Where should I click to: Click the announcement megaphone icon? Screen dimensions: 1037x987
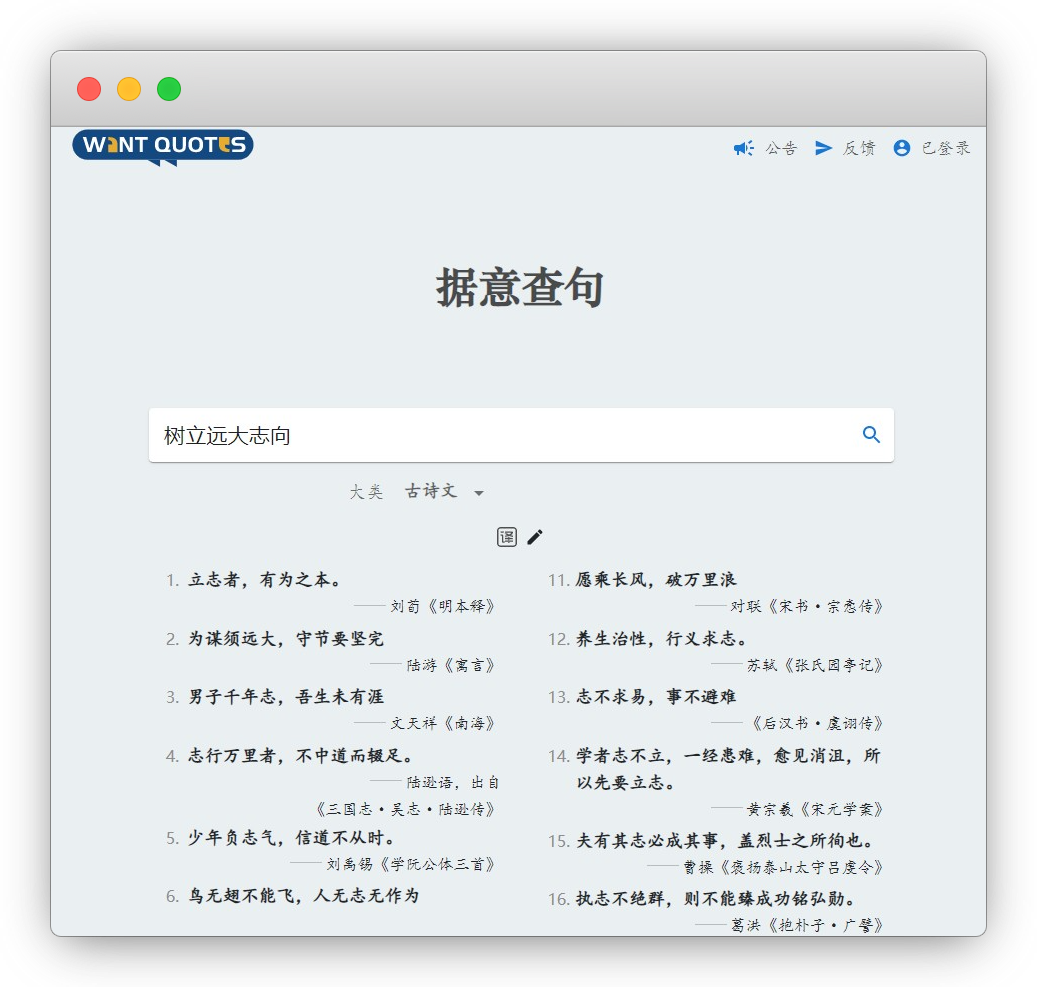point(742,148)
